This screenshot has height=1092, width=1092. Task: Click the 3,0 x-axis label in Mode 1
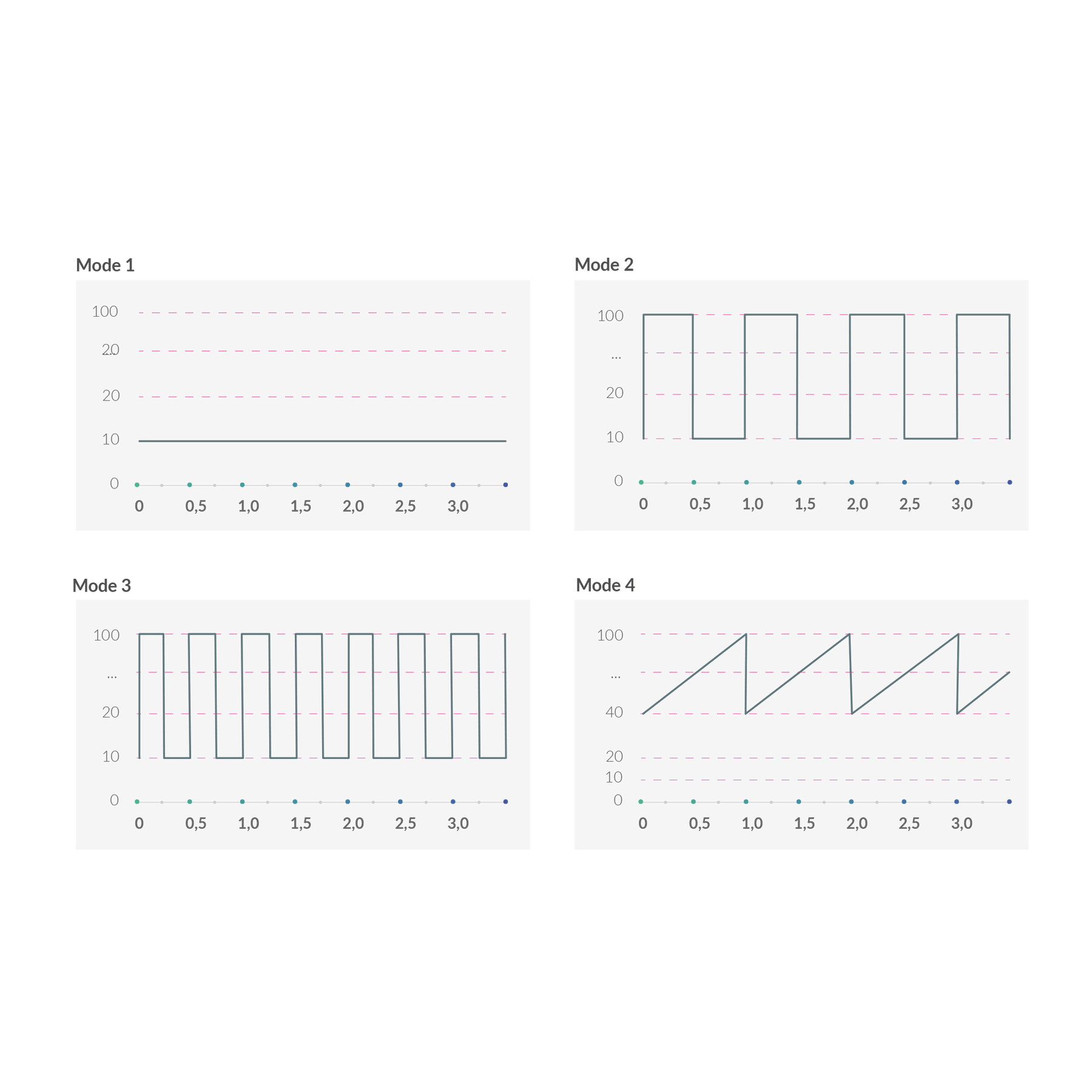tap(458, 507)
